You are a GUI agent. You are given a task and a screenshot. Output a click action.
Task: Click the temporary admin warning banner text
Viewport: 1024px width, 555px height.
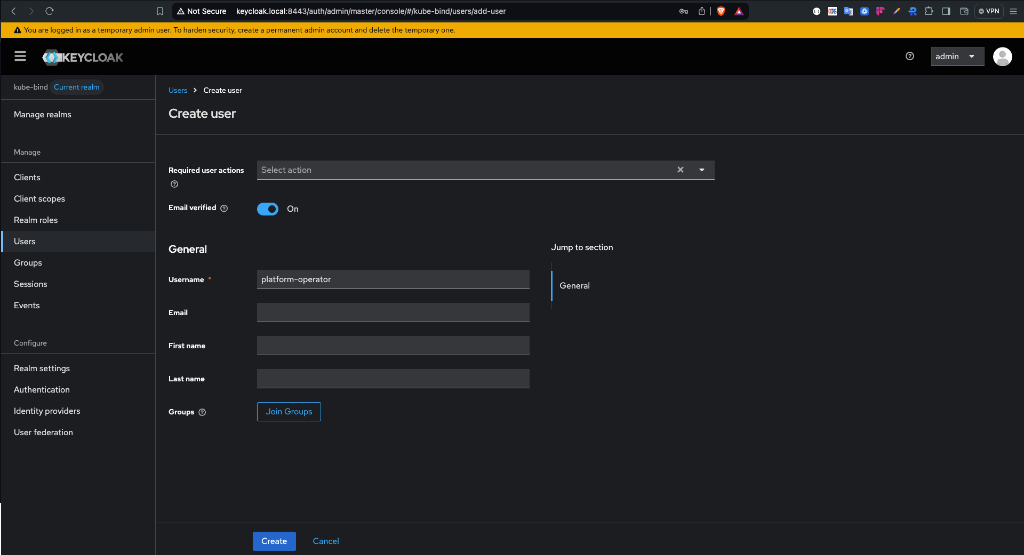coord(239,30)
